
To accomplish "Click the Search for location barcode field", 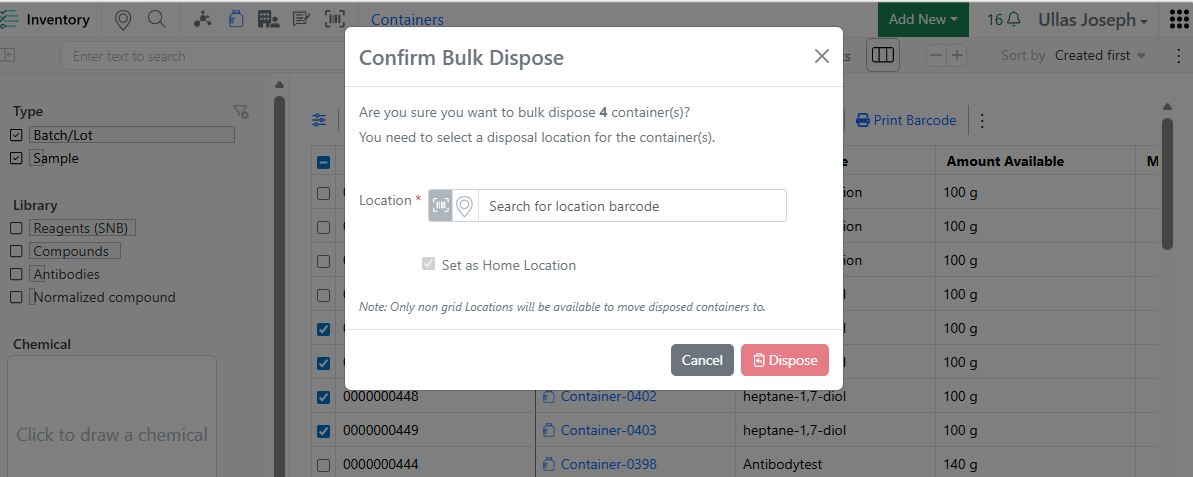I will 632,205.
